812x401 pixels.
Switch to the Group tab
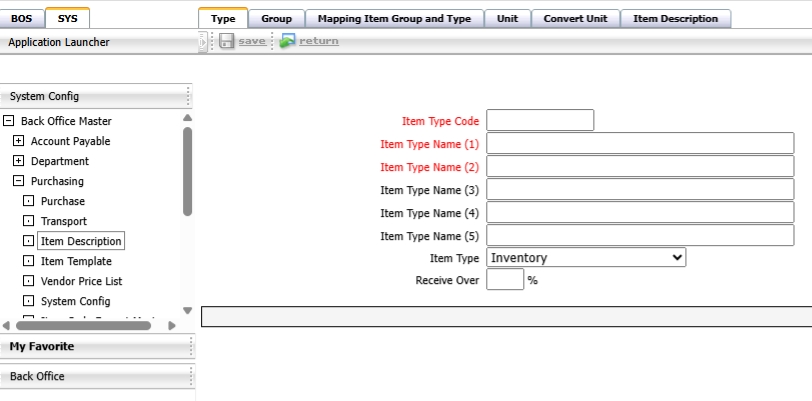click(276, 19)
